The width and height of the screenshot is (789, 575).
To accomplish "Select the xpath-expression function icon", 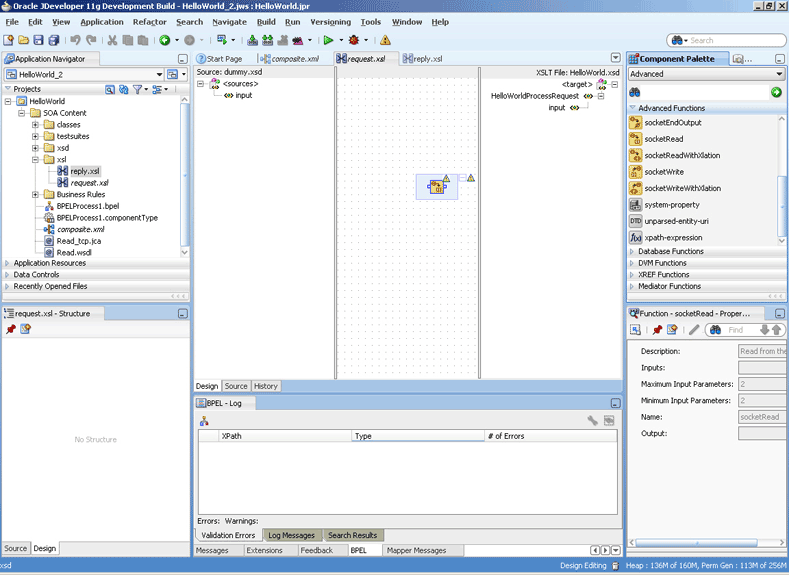I will click(x=636, y=238).
